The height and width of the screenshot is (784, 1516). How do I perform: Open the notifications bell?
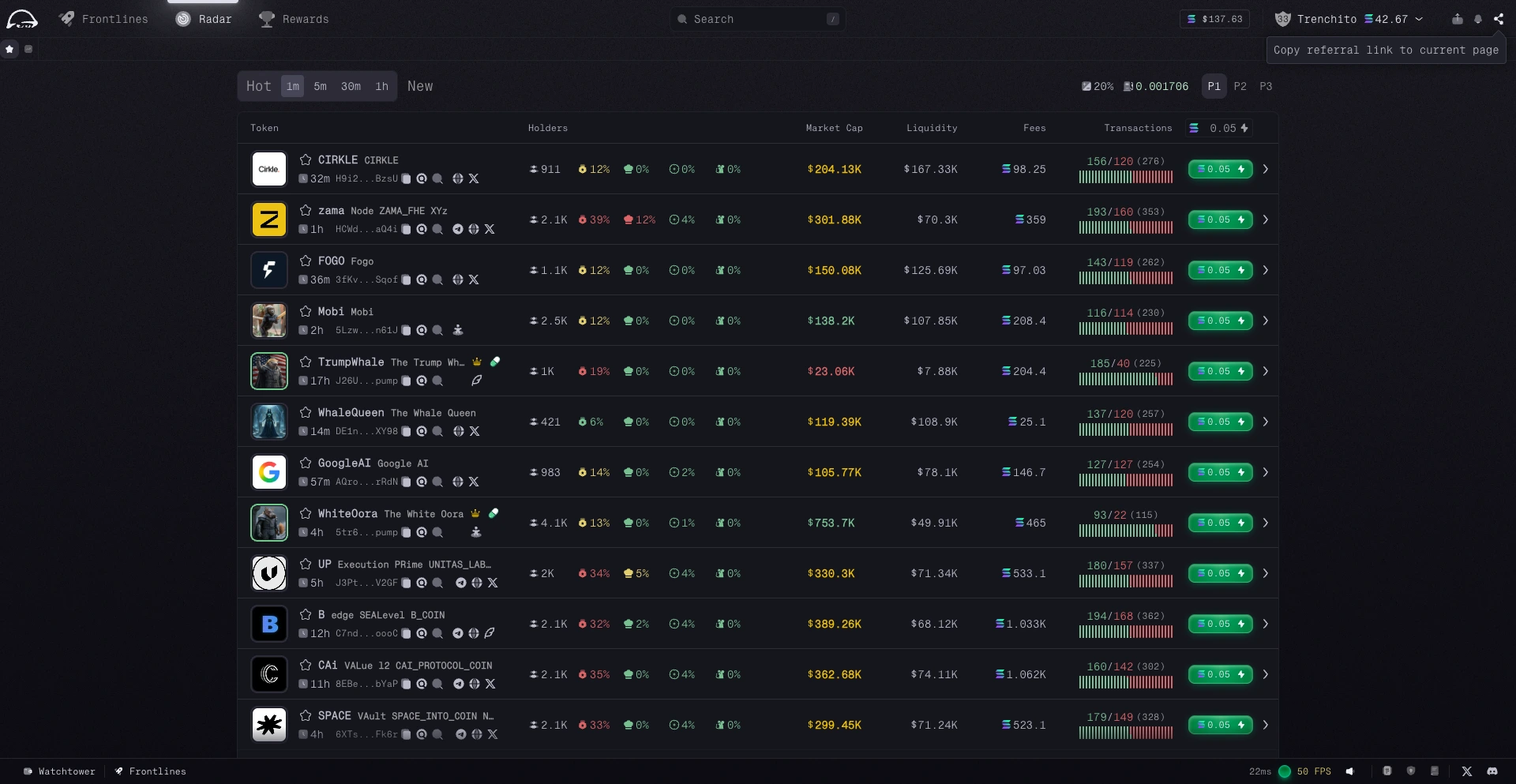coord(1478,19)
